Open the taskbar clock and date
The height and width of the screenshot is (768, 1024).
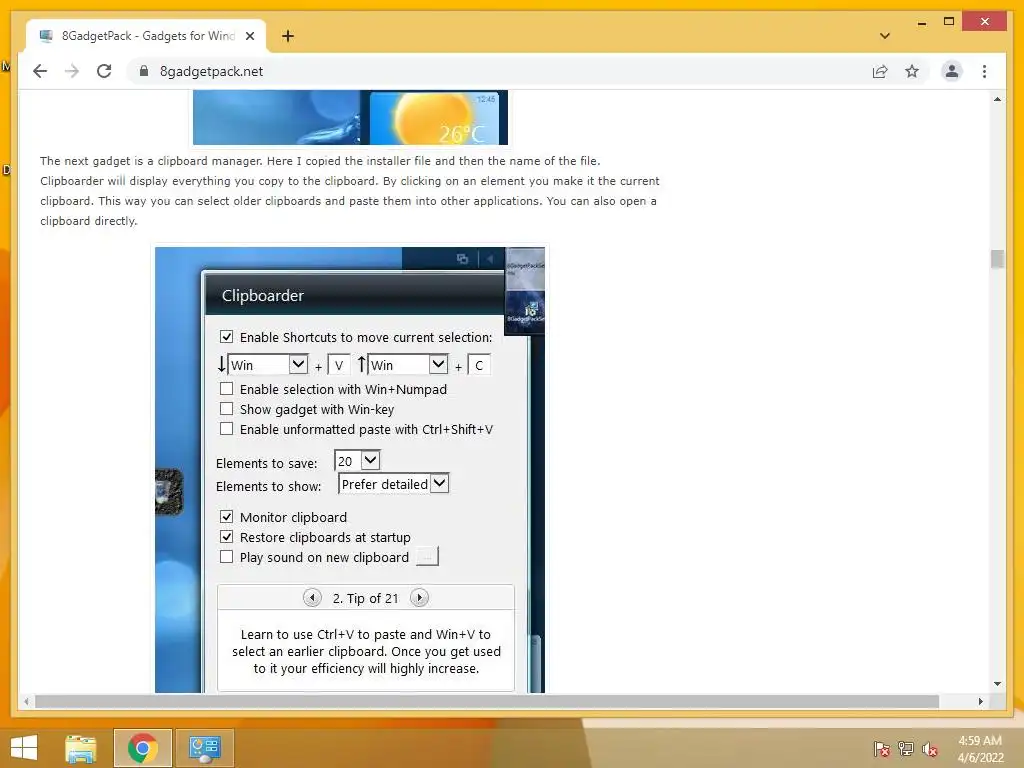(980, 749)
